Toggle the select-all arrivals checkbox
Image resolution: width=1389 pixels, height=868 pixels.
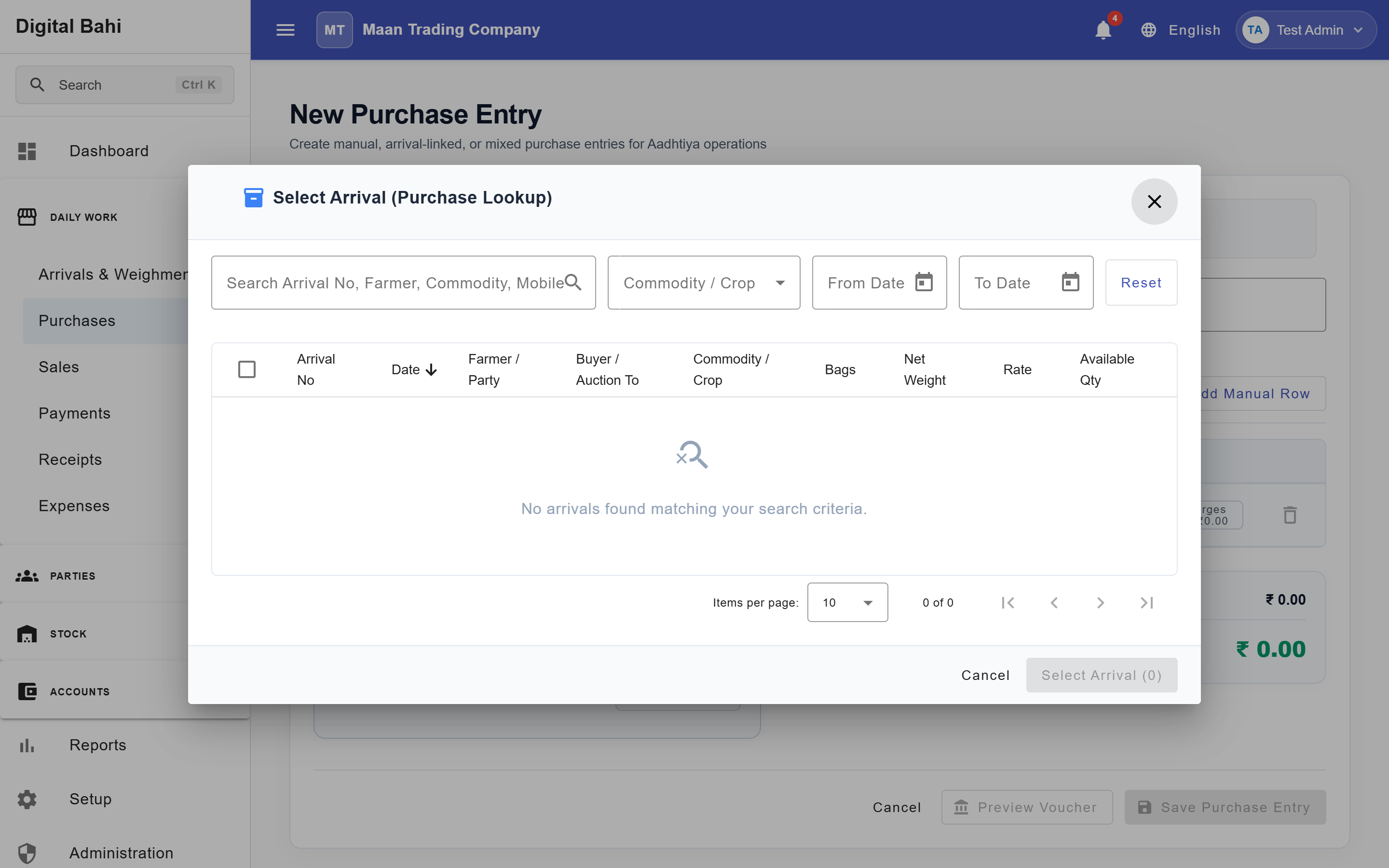pyautogui.click(x=247, y=369)
